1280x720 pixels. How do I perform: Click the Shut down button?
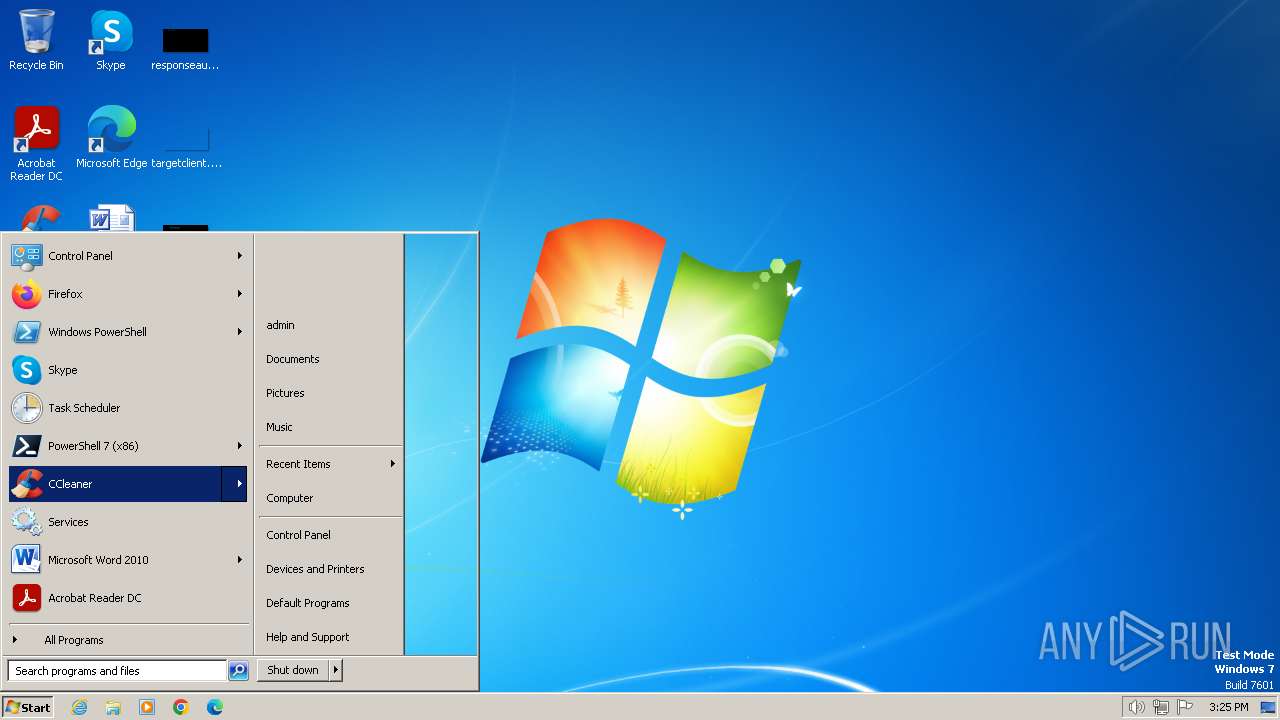293,671
